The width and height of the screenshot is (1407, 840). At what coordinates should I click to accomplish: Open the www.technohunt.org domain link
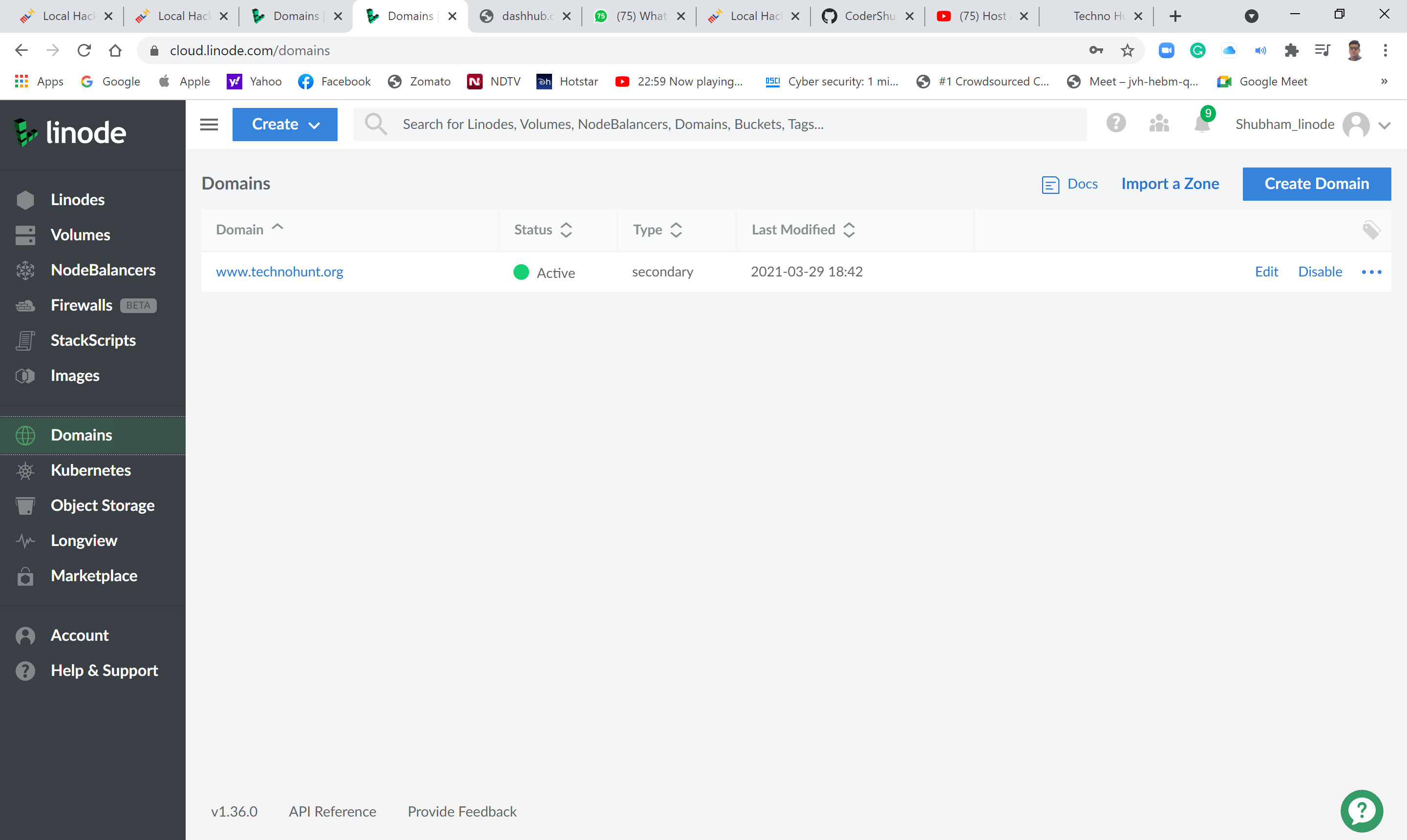[x=279, y=272]
